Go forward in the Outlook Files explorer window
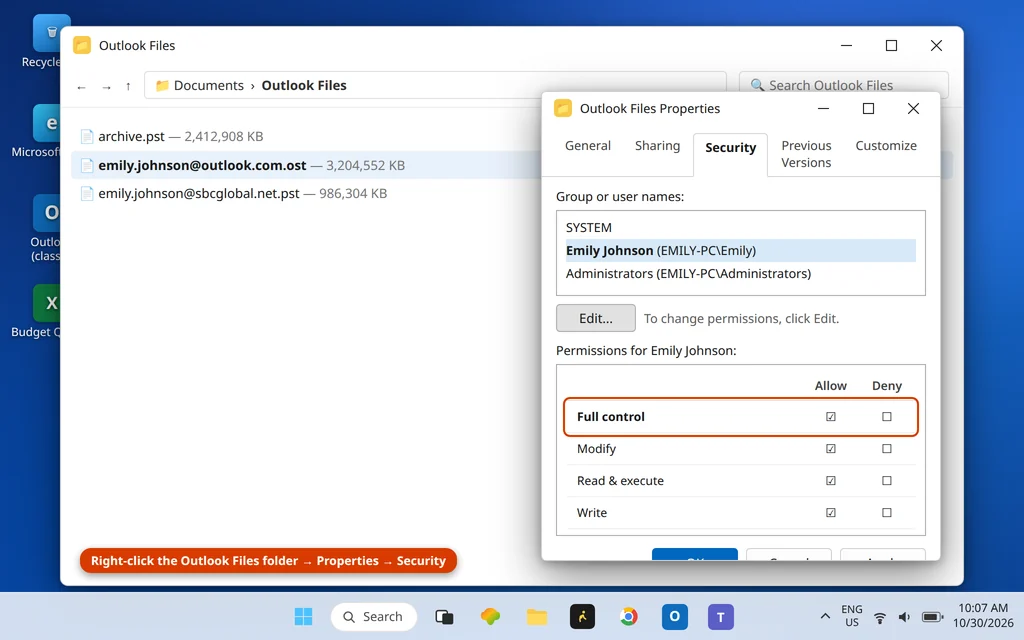This screenshot has height=640, width=1024. pos(106,86)
